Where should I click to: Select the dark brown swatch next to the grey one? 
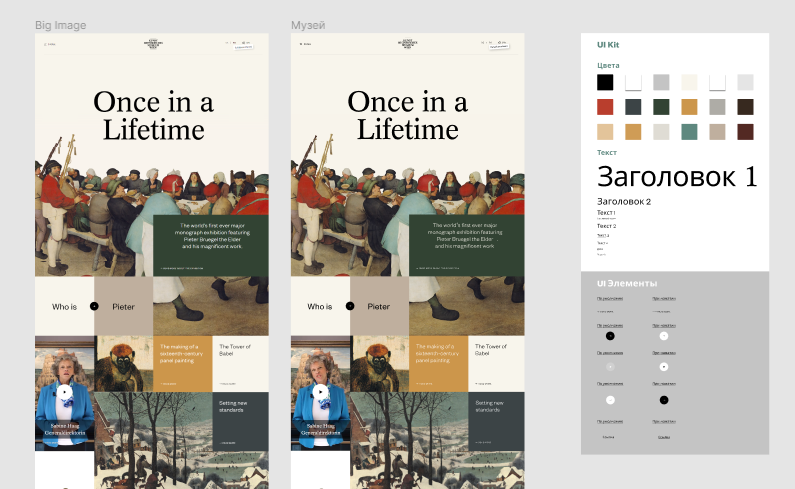click(745, 107)
